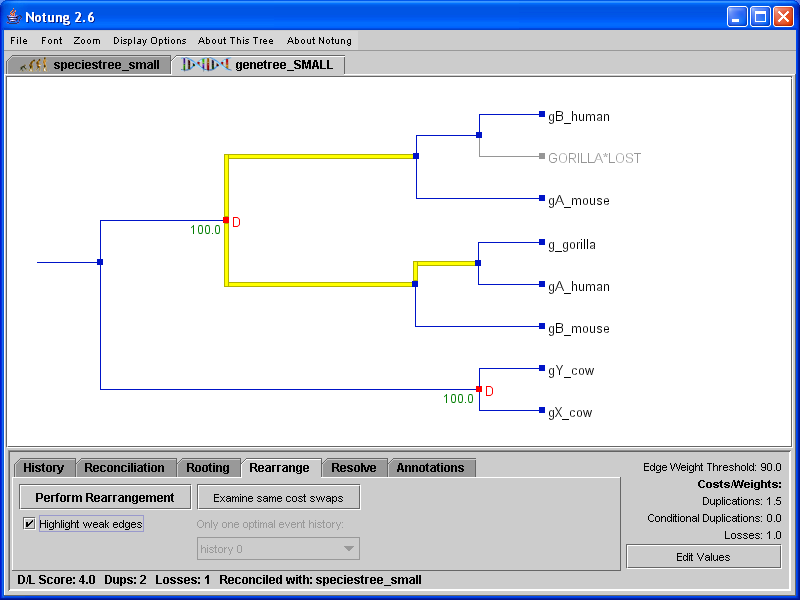800x600 pixels.
Task: Open the history 0 dropdown
Action: pyautogui.click(x=277, y=549)
